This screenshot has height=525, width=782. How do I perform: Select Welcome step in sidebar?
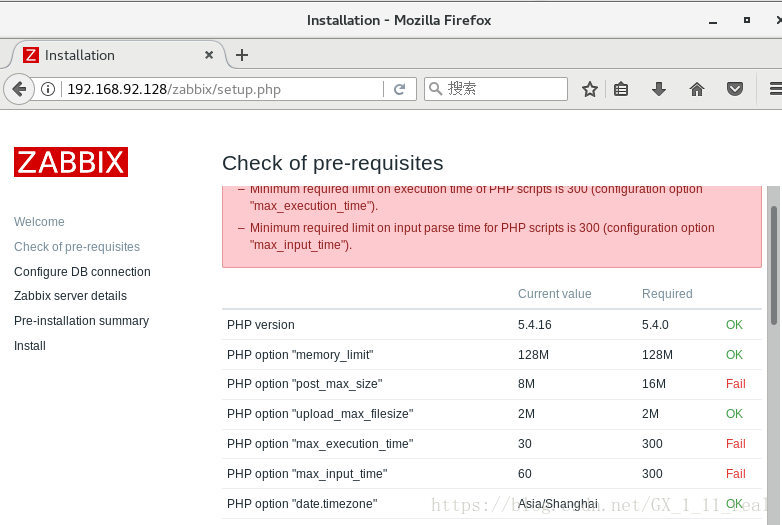click(x=39, y=221)
